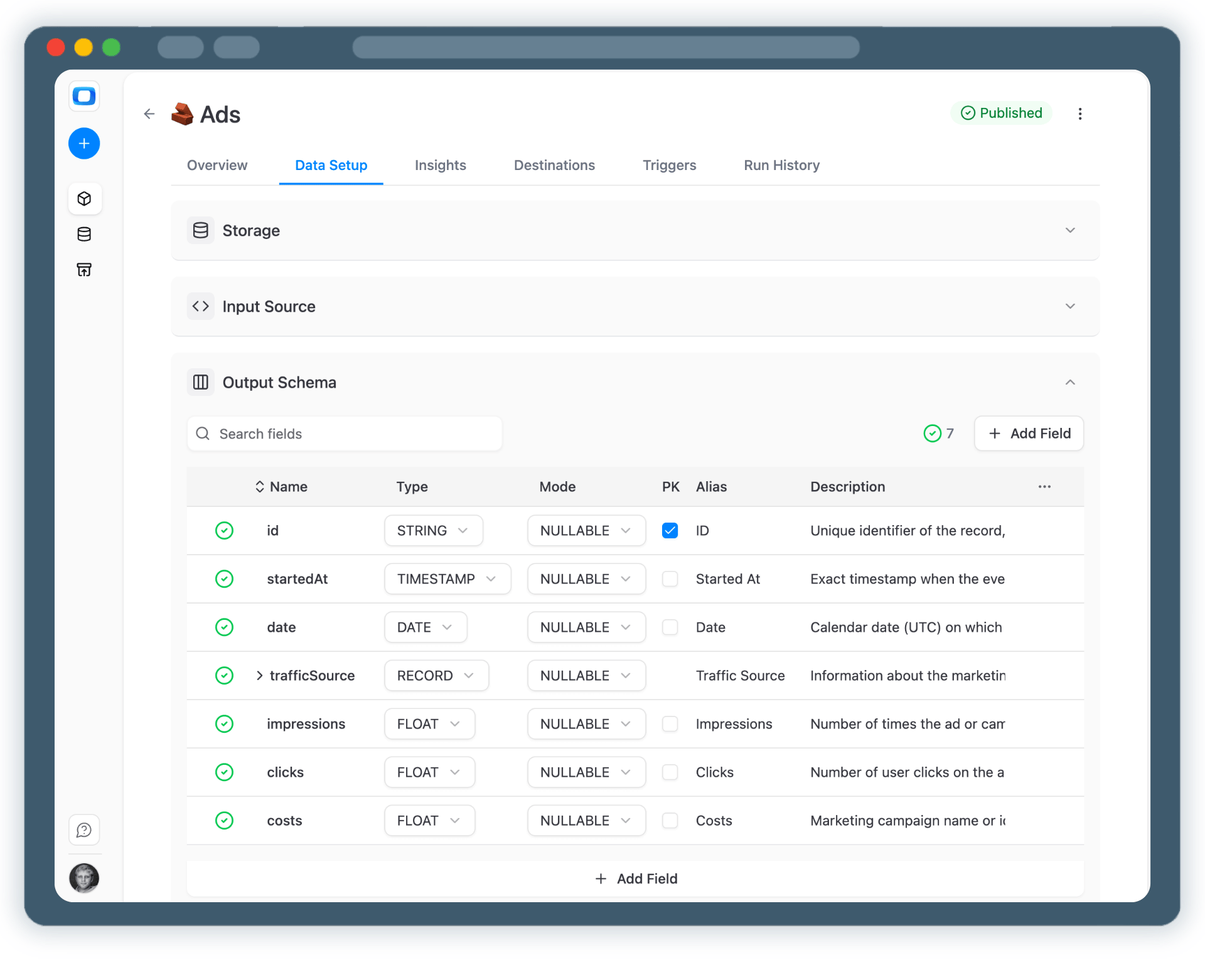Mark clicks field as primary key

(670, 772)
